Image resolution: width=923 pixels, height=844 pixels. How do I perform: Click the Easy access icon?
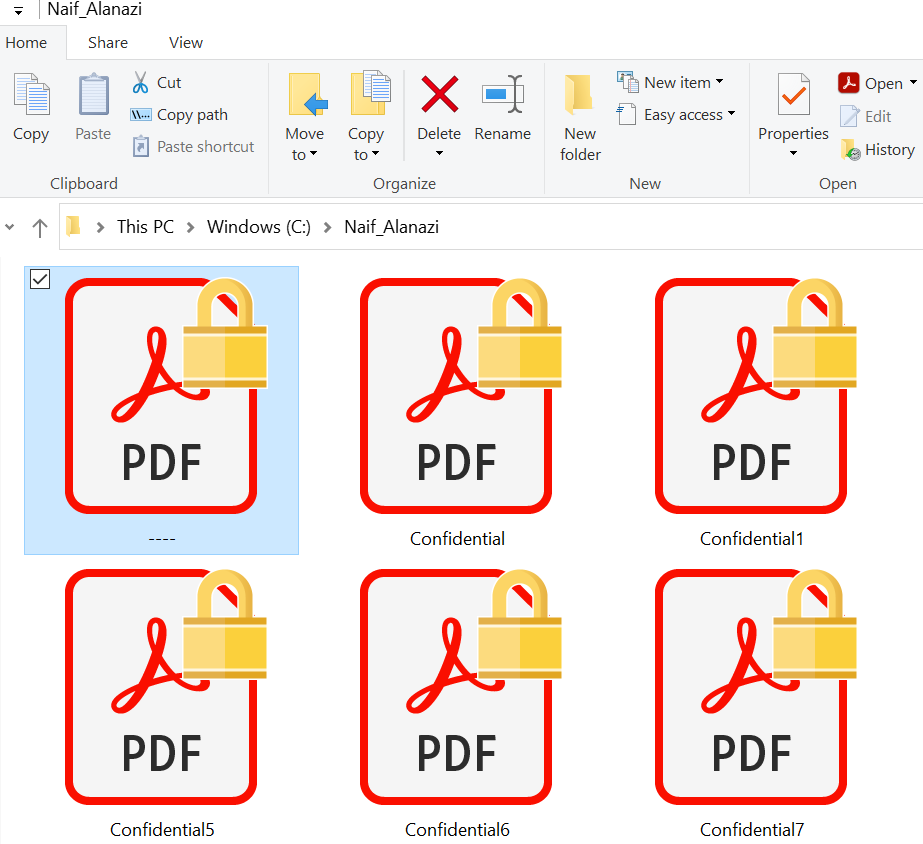627,114
